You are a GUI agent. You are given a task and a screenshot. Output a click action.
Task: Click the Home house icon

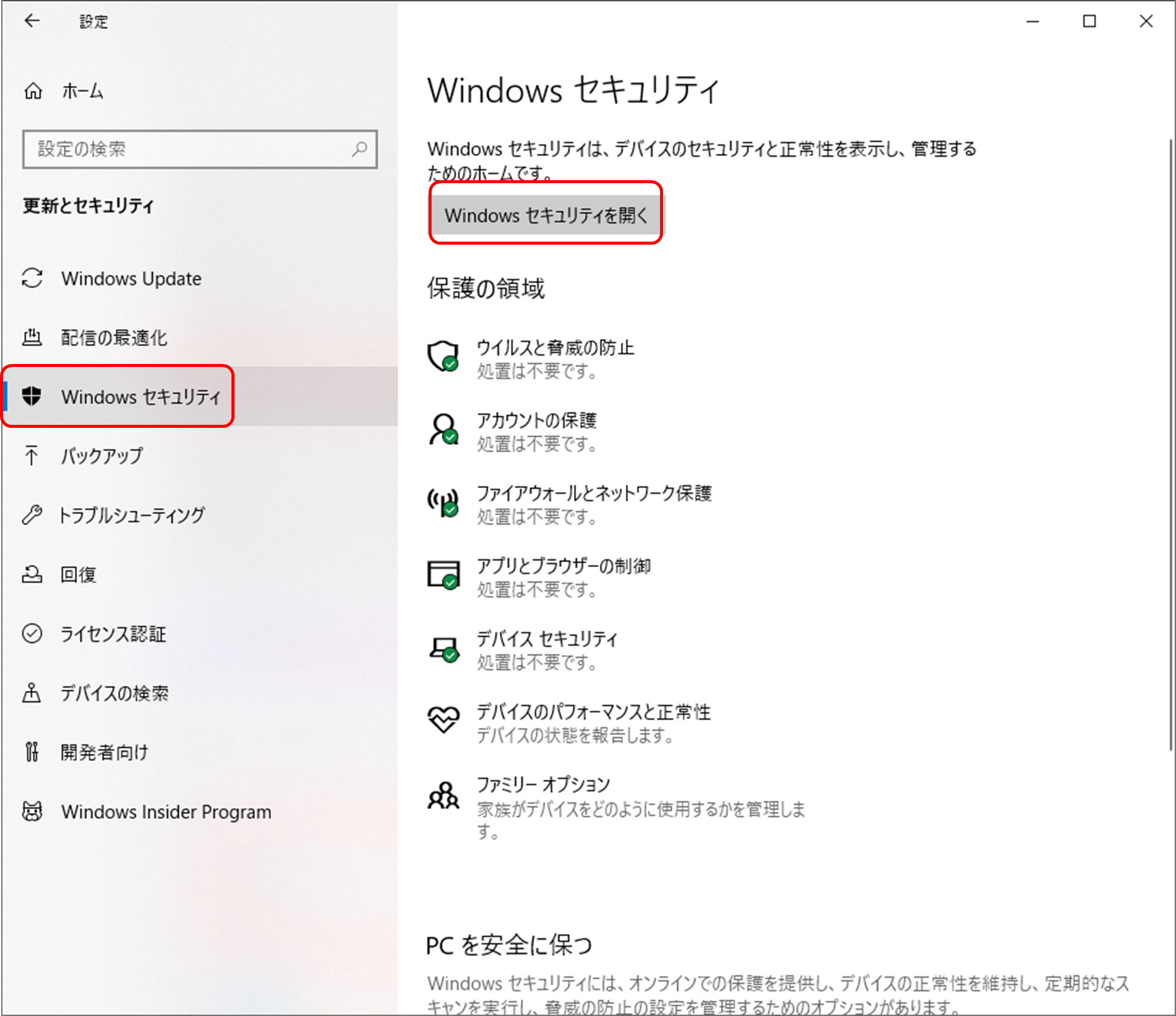(x=33, y=91)
